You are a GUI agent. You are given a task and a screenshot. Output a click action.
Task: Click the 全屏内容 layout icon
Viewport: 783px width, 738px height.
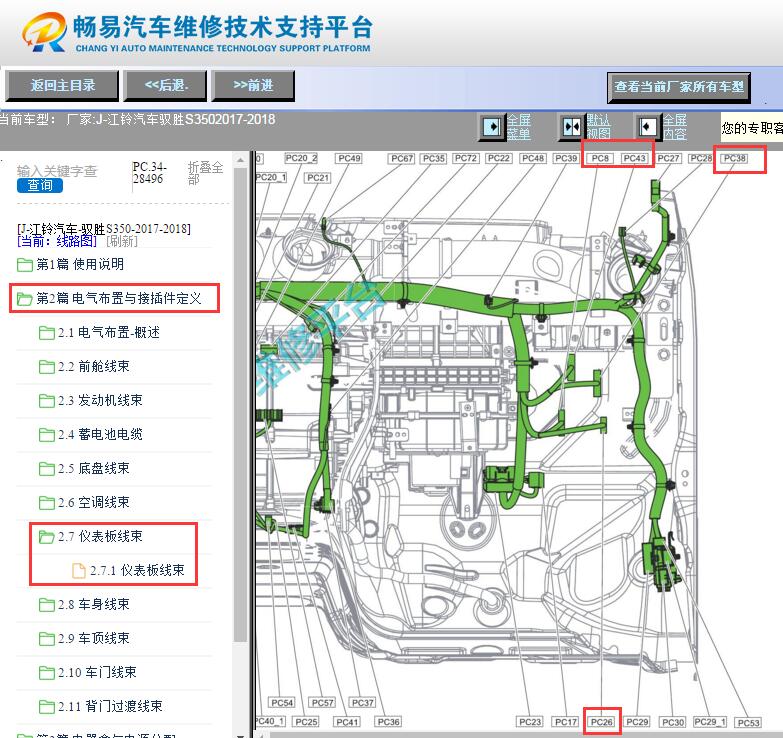pyautogui.click(x=648, y=127)
